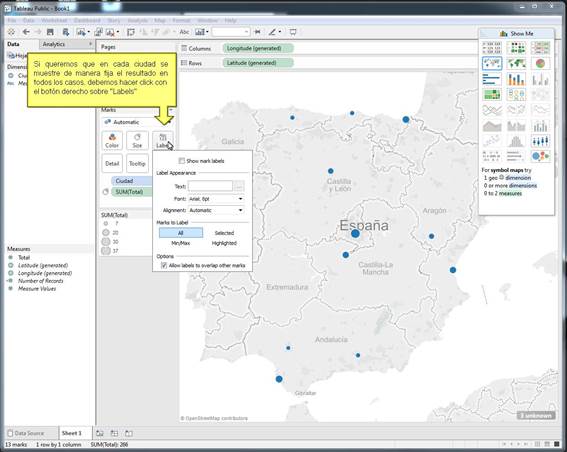Select the horizontal bars chart in Show Me

click(492, 79)
